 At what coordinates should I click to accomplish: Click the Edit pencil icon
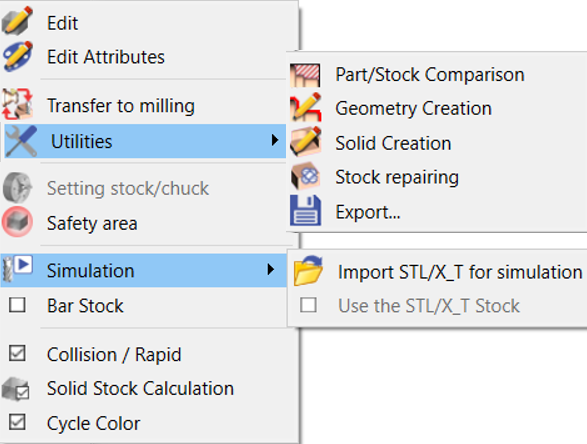(17, 21)
